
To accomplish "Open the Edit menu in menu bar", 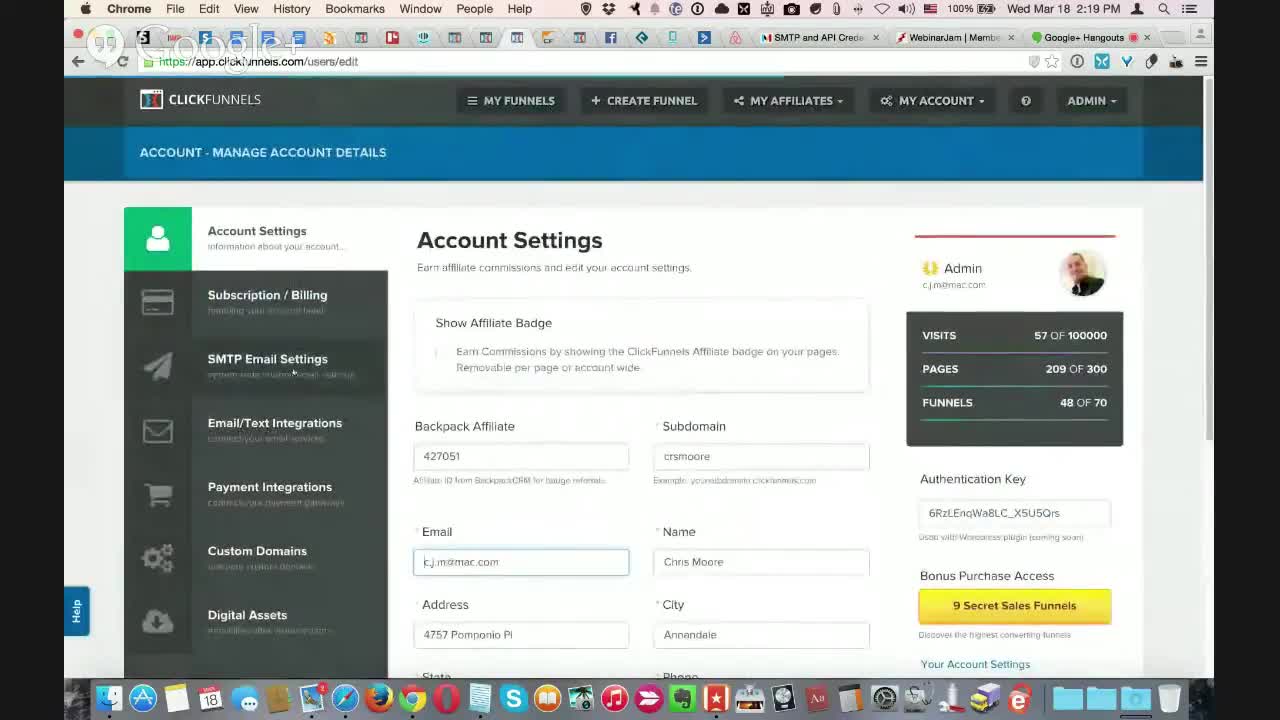I will click(x=209, y=9).
